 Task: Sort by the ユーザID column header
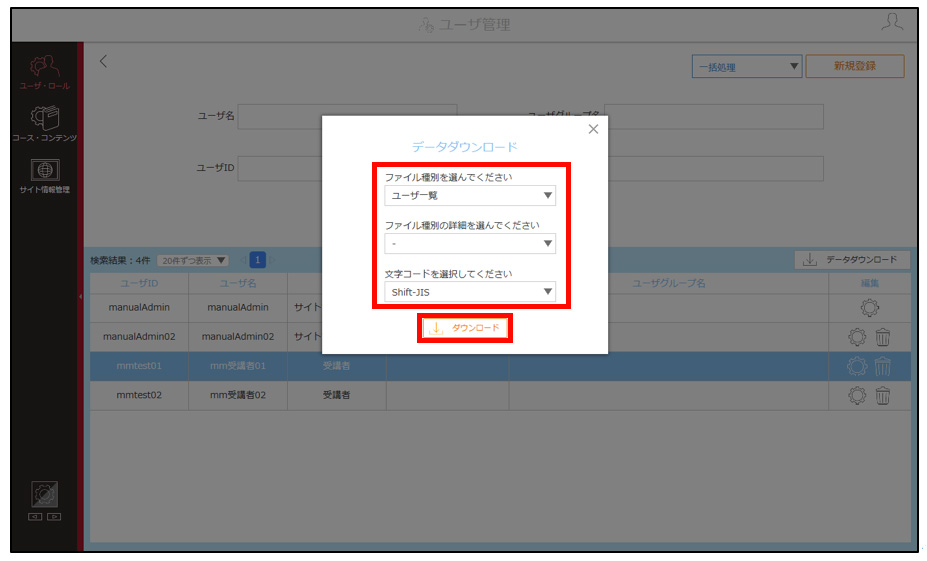pyautogui.click(x=139, y=283)
